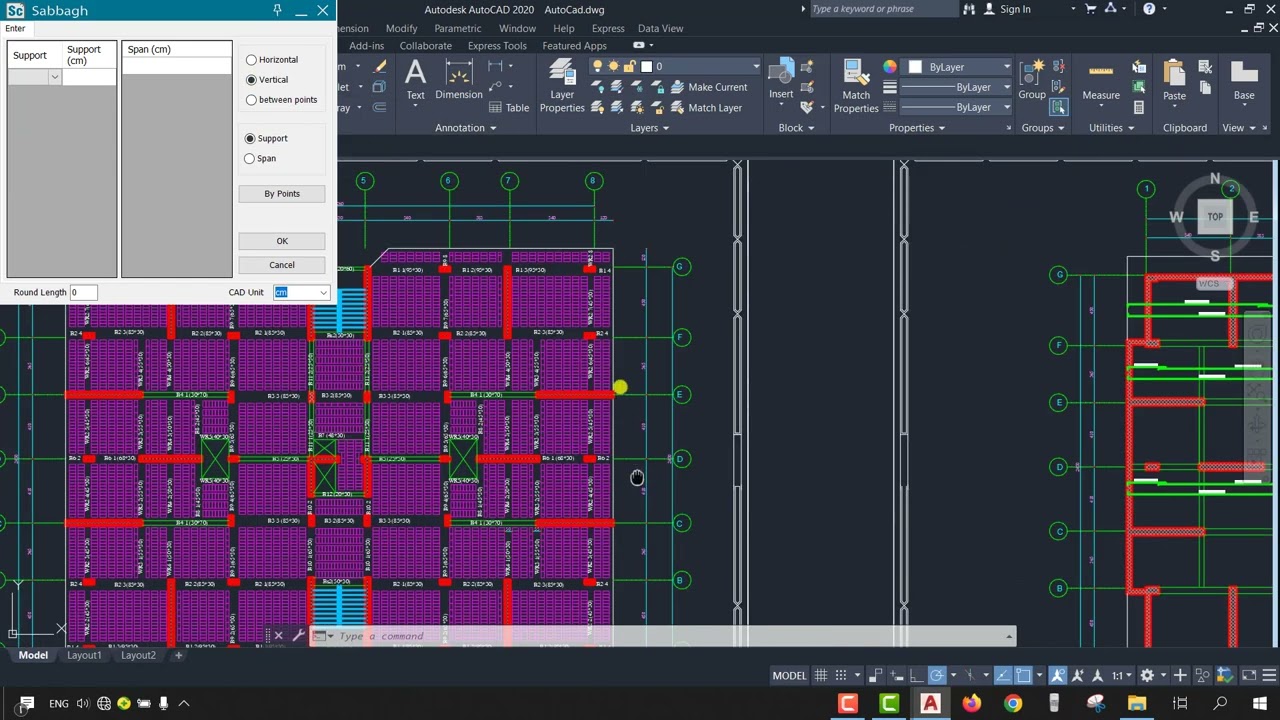
Task: Open the Featured Apps ribbon tab
Action: [574, 46]
